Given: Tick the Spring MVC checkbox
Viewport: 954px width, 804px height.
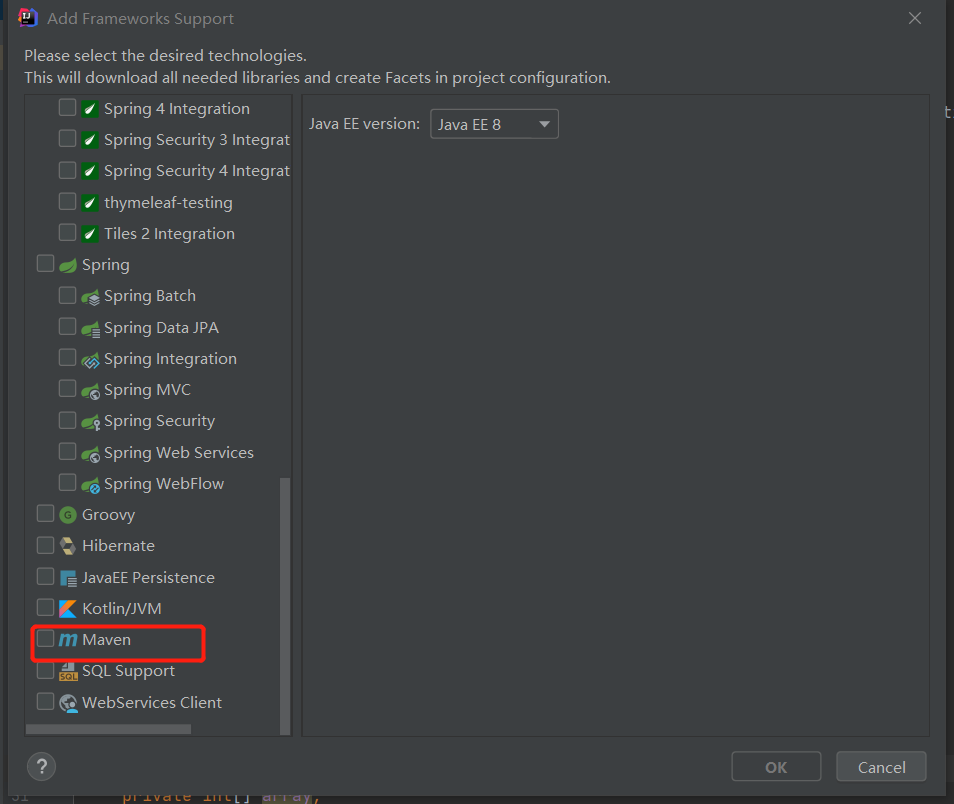Looking at the screenshot, I should [68, 388].
